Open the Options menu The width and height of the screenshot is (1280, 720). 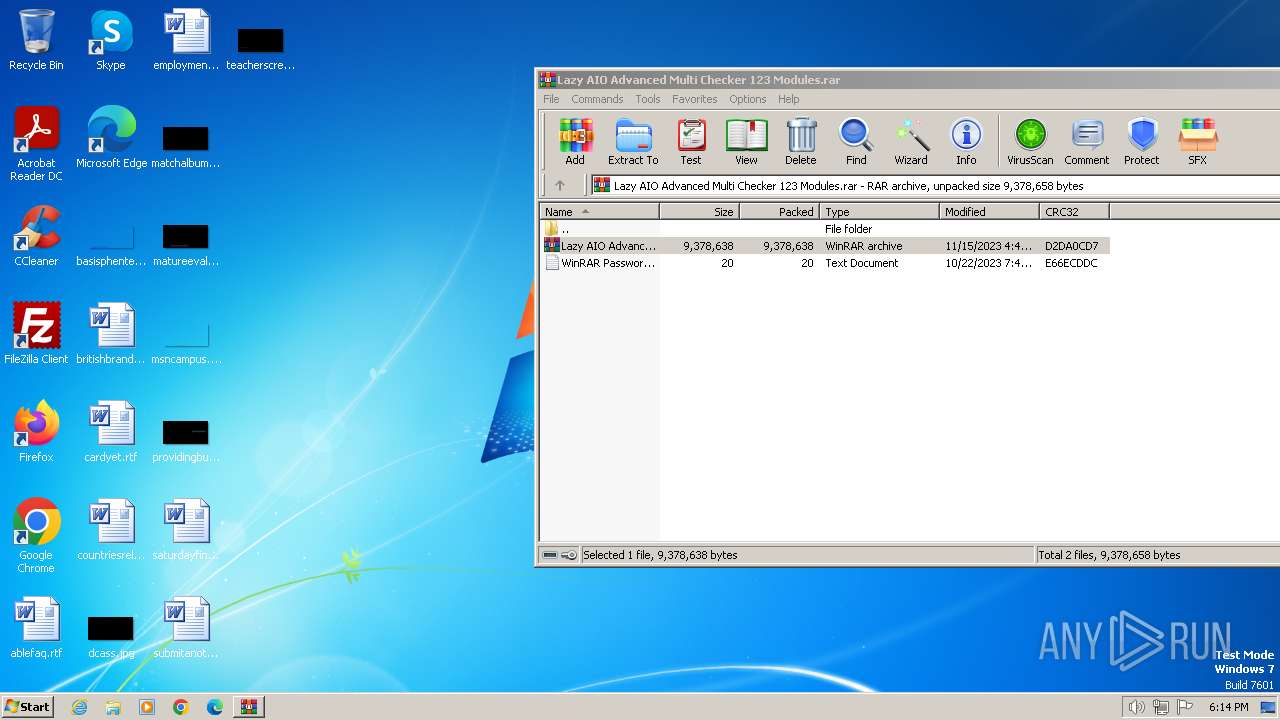747,99
